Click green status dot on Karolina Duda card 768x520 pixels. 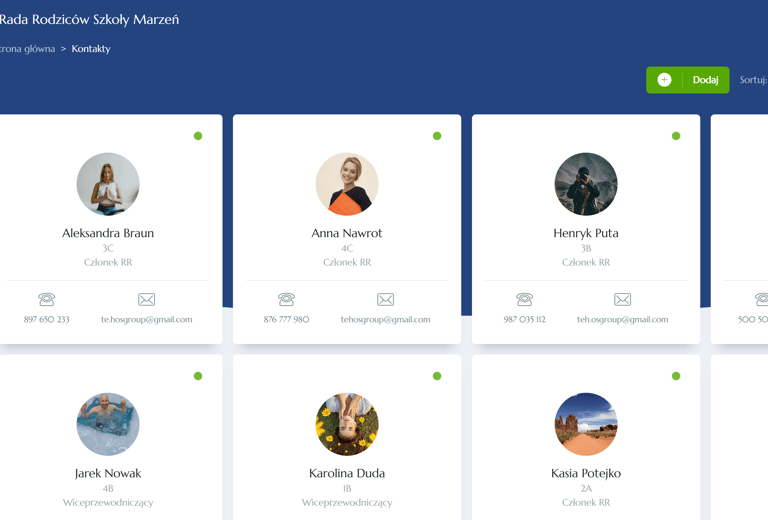click(x=437, y=376)
